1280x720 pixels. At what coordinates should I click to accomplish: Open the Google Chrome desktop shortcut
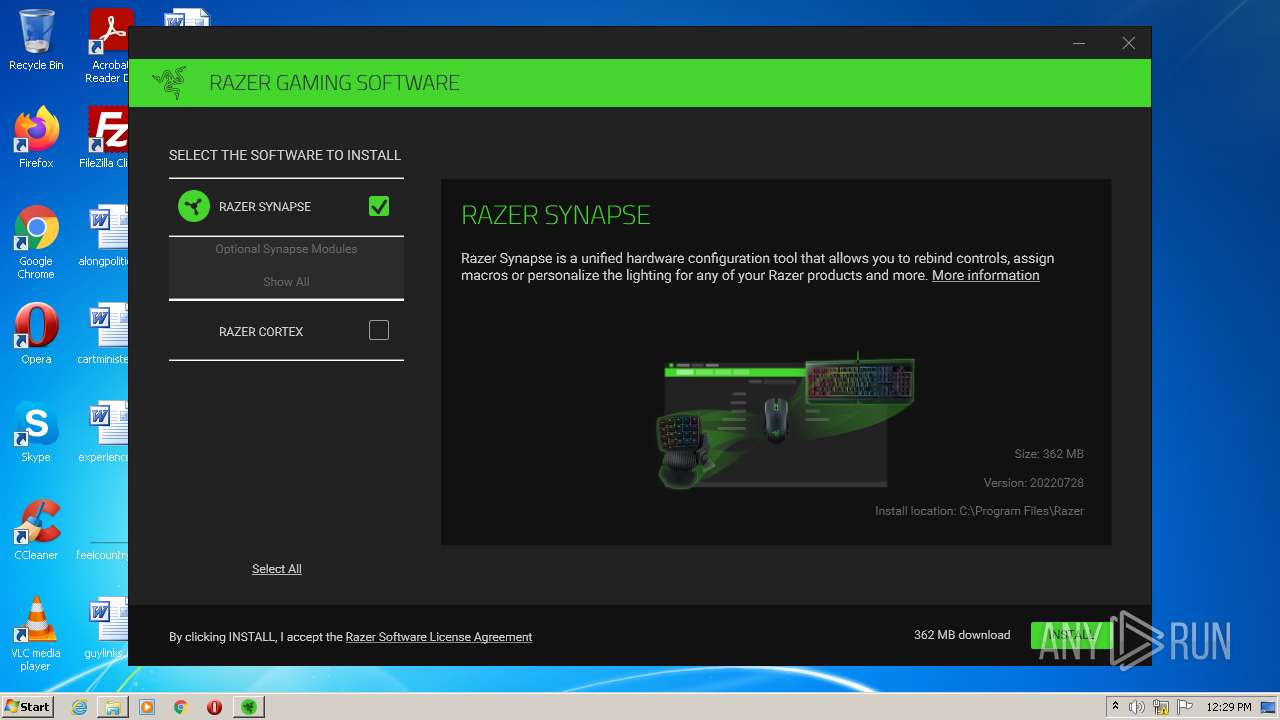click(36, 242)
